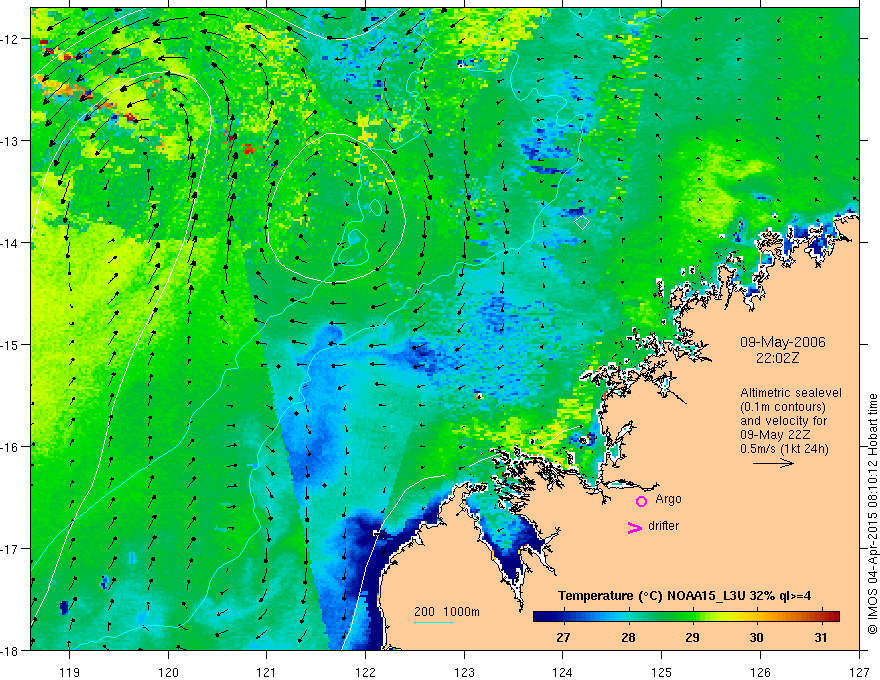Click the magenta Argo circle legend symbol
880x680 pixels.
pos(641,501)
